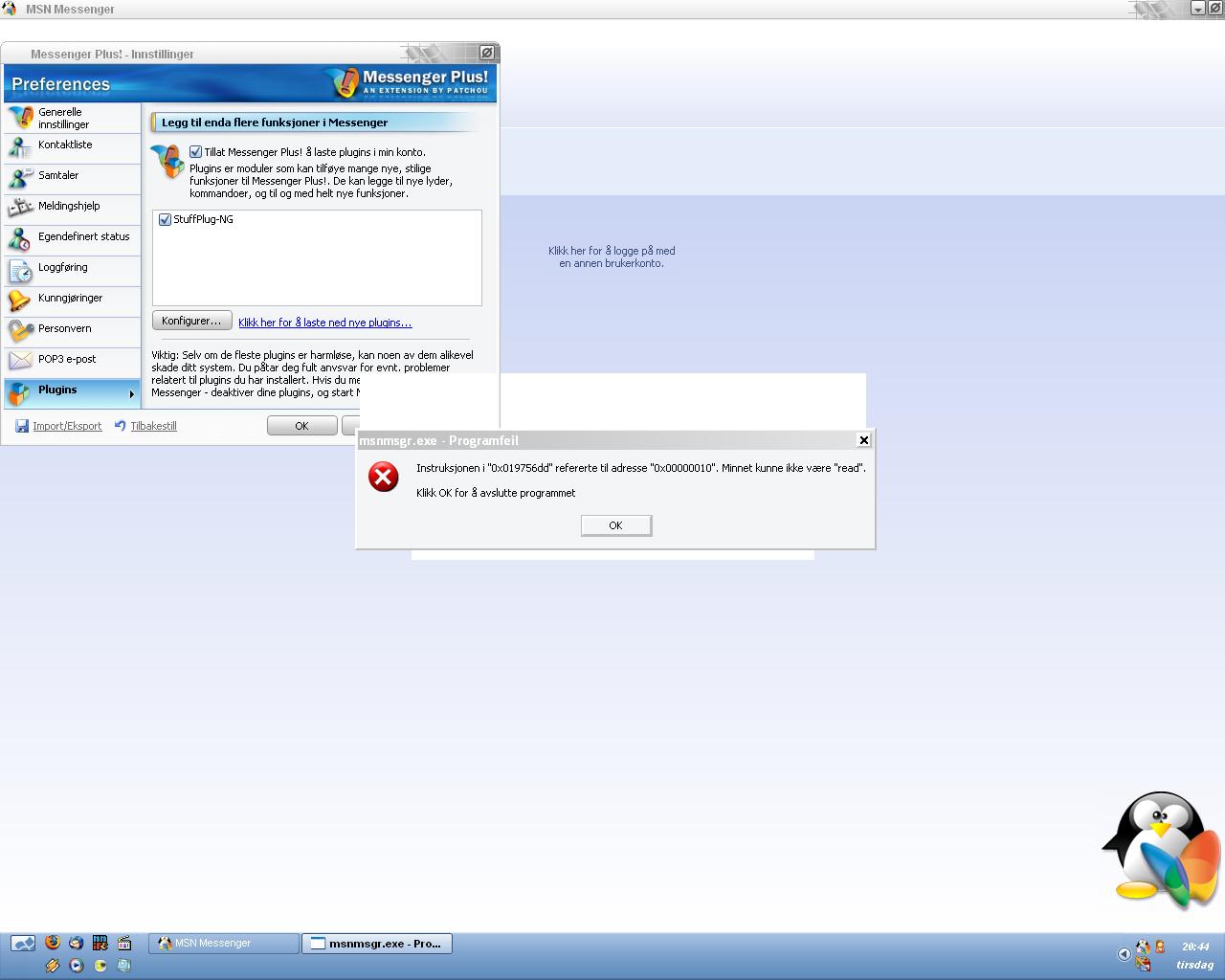Open the clapperboard movie app in quick launch
The width and height of the screenshot is (1225, 980).
[x=123, y=943]
